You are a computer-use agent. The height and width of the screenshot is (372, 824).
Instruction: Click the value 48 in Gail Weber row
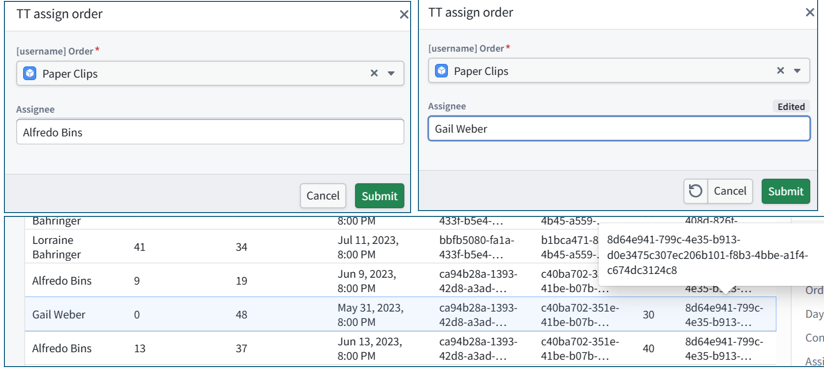241,315
